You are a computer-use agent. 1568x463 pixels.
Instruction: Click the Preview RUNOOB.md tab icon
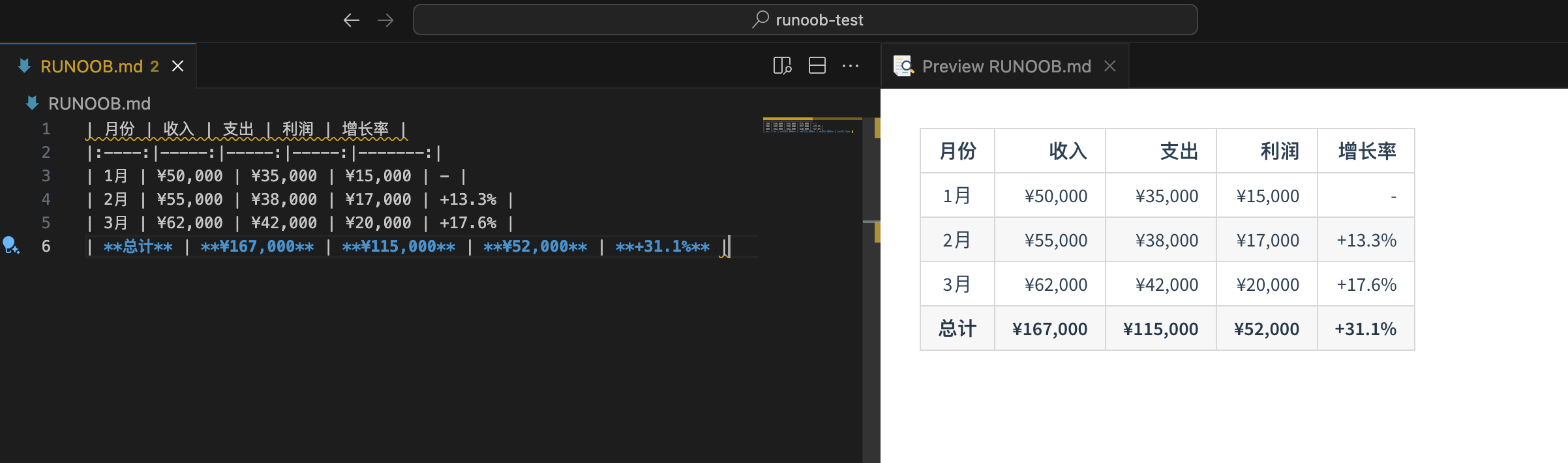coord(903,66)
